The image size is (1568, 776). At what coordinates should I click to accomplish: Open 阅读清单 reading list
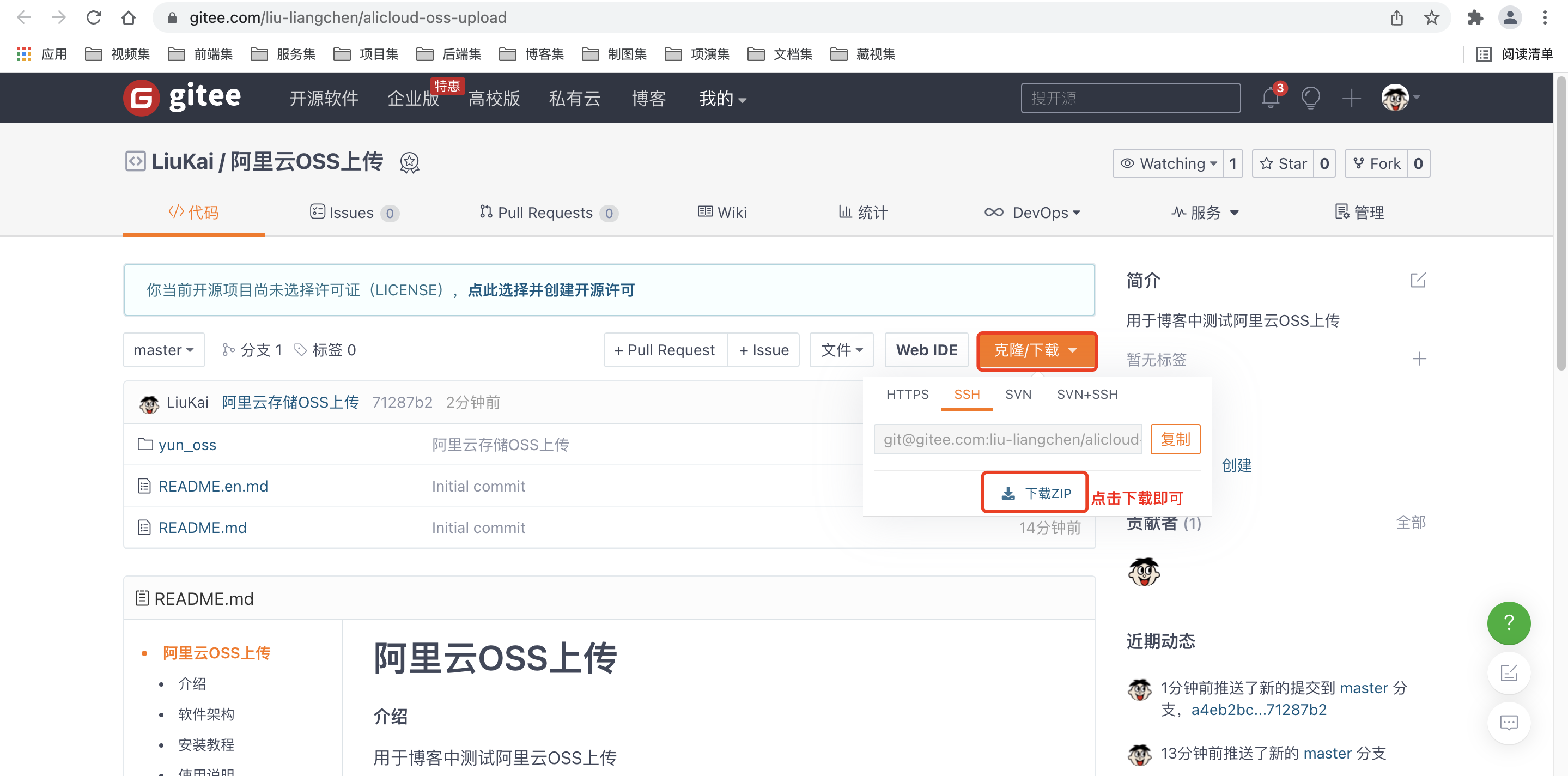click(x=1514, y=54)
